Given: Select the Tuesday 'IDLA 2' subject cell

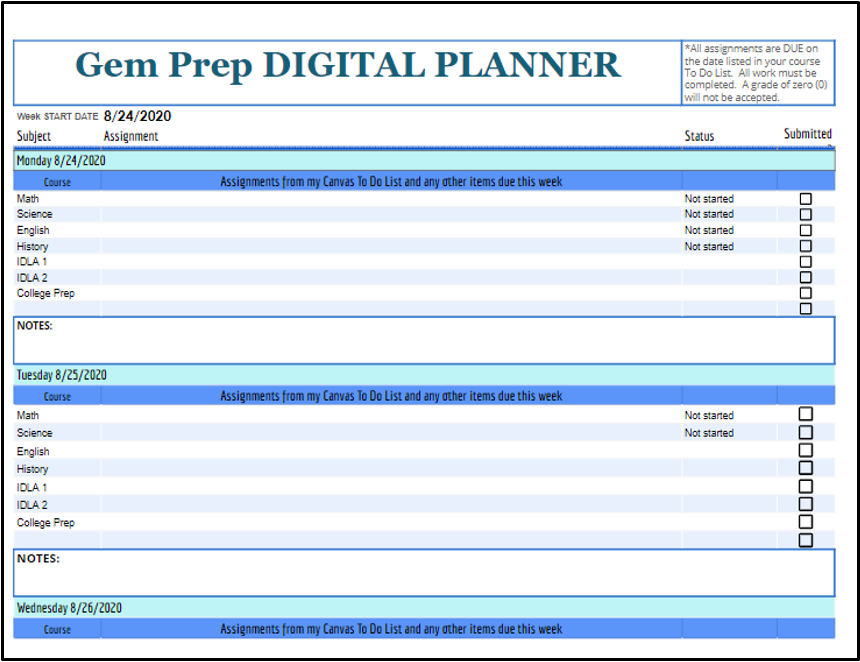Looking at the screenshot, I should point(57,504).
